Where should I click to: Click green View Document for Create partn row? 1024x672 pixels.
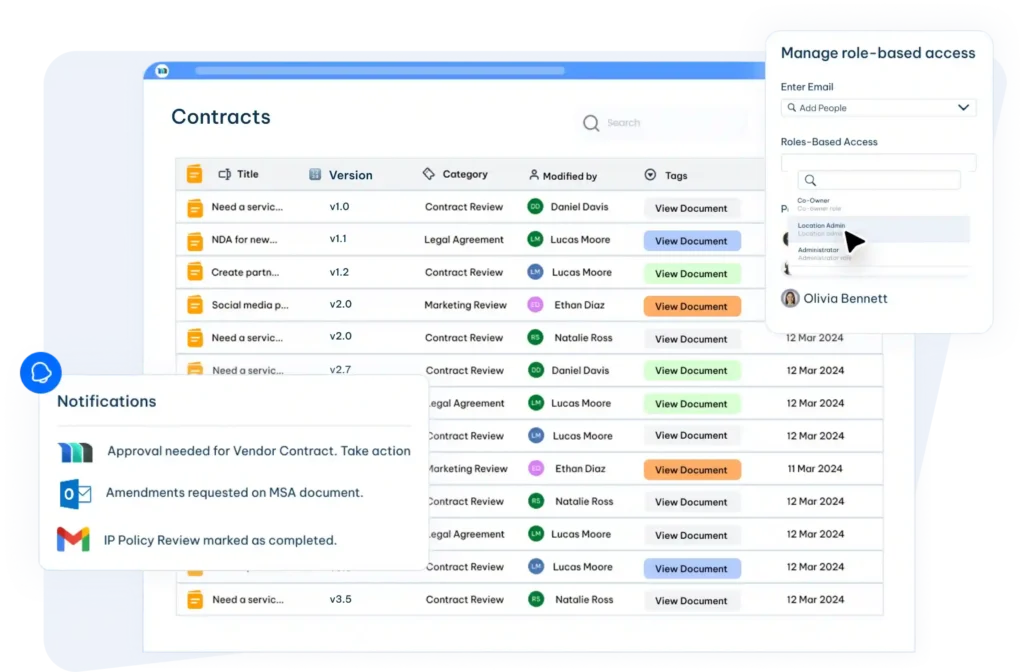point(692,274)
